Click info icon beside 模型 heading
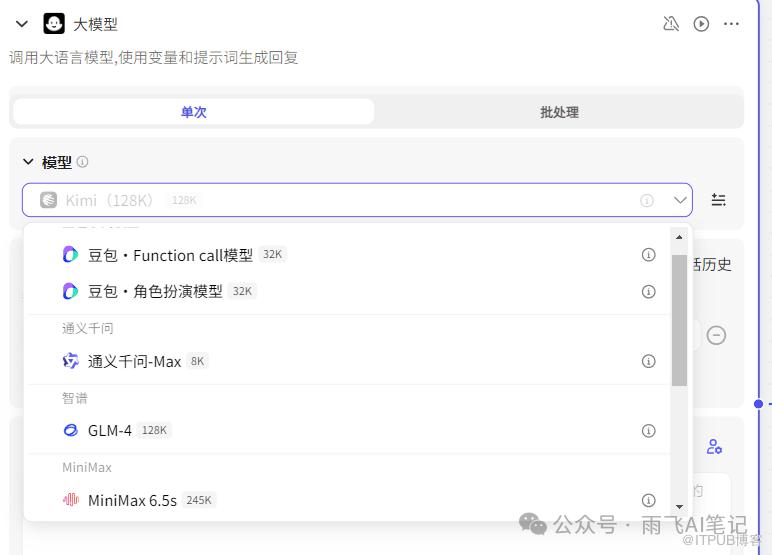 (83, 162)
